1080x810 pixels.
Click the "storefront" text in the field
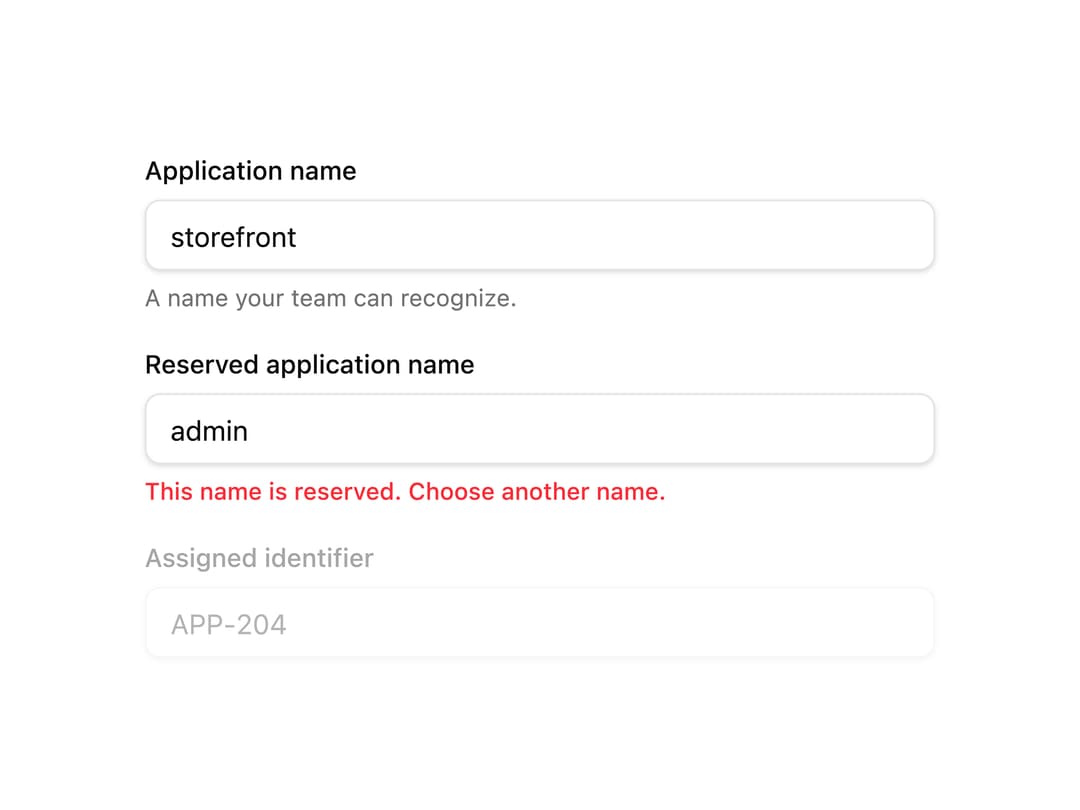pyautogui.click(x=233, y=237)
